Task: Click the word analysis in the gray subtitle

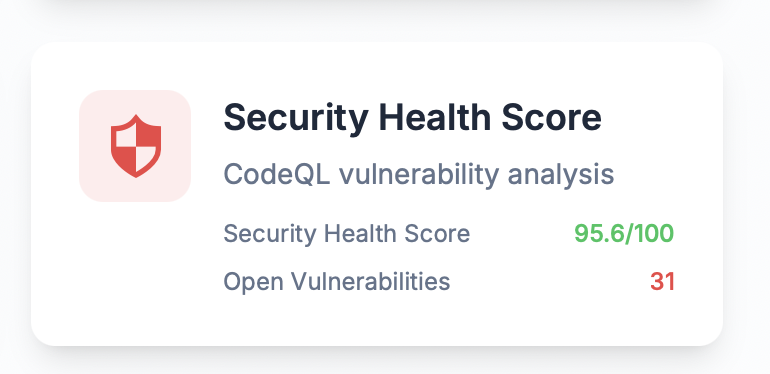Action: (561, 176)
